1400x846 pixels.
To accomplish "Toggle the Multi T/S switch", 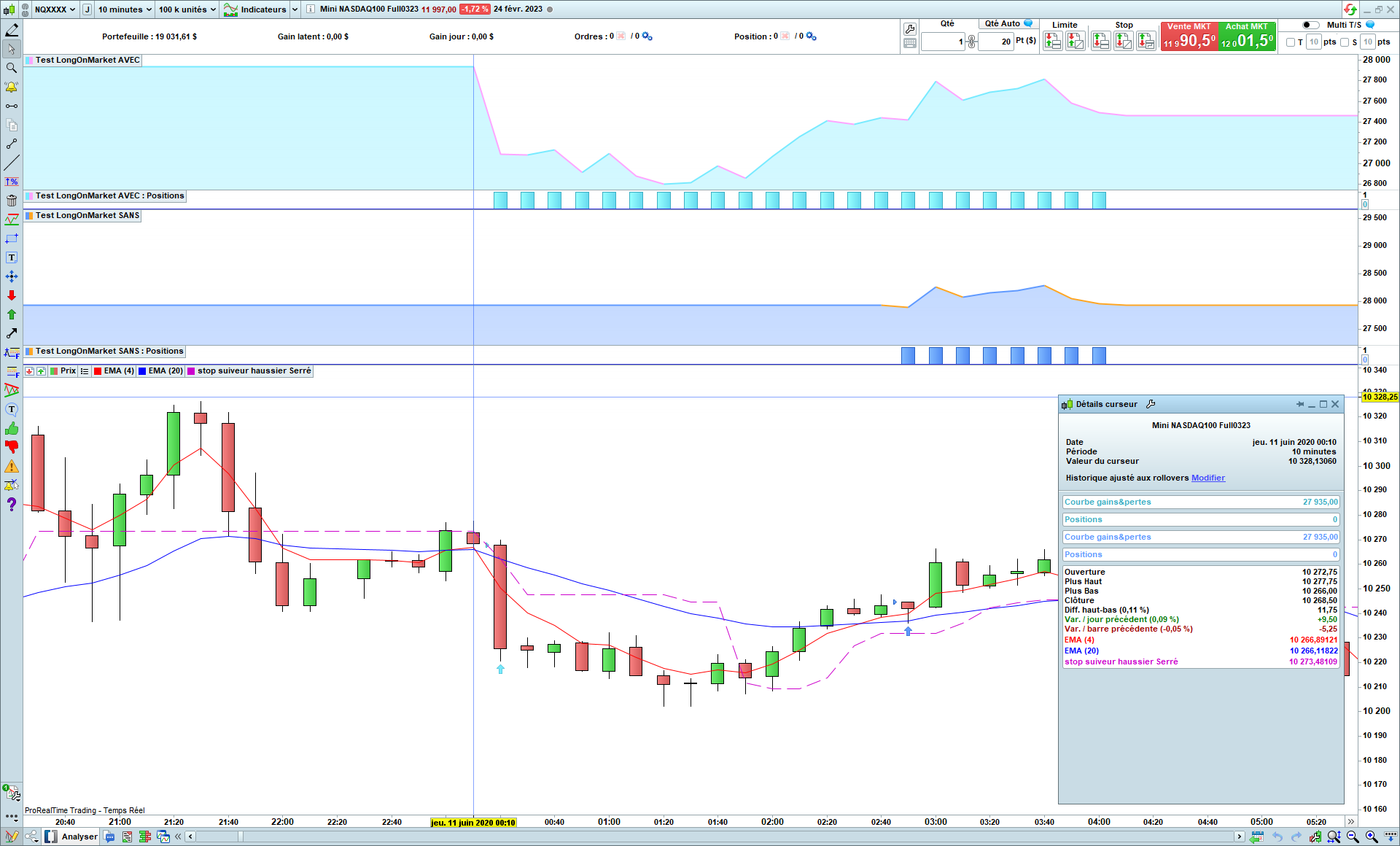I will tap(1310, 25).
